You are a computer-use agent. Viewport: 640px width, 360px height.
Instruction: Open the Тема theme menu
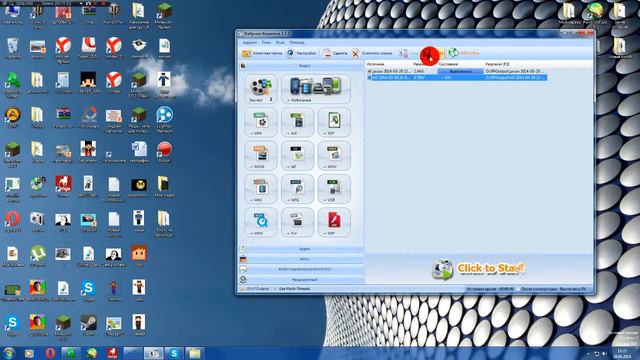pyautogui.click(x=266, y=42)
